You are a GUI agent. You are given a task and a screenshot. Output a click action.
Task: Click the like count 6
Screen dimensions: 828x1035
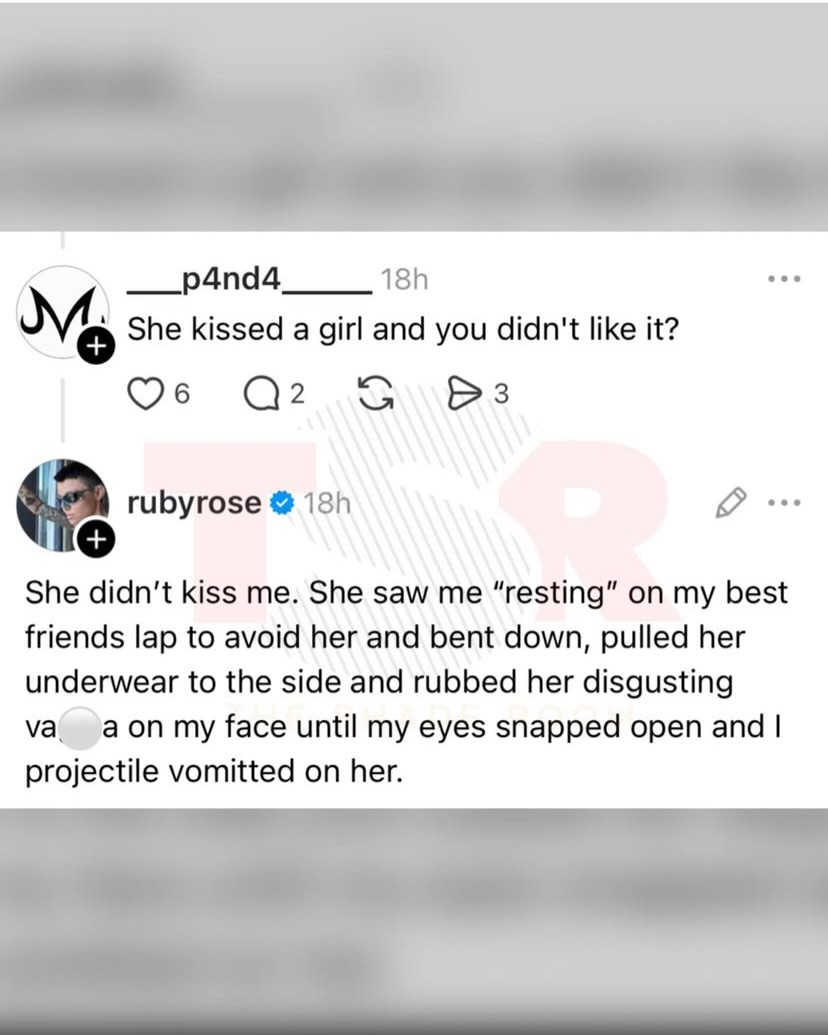coord(182,394)
